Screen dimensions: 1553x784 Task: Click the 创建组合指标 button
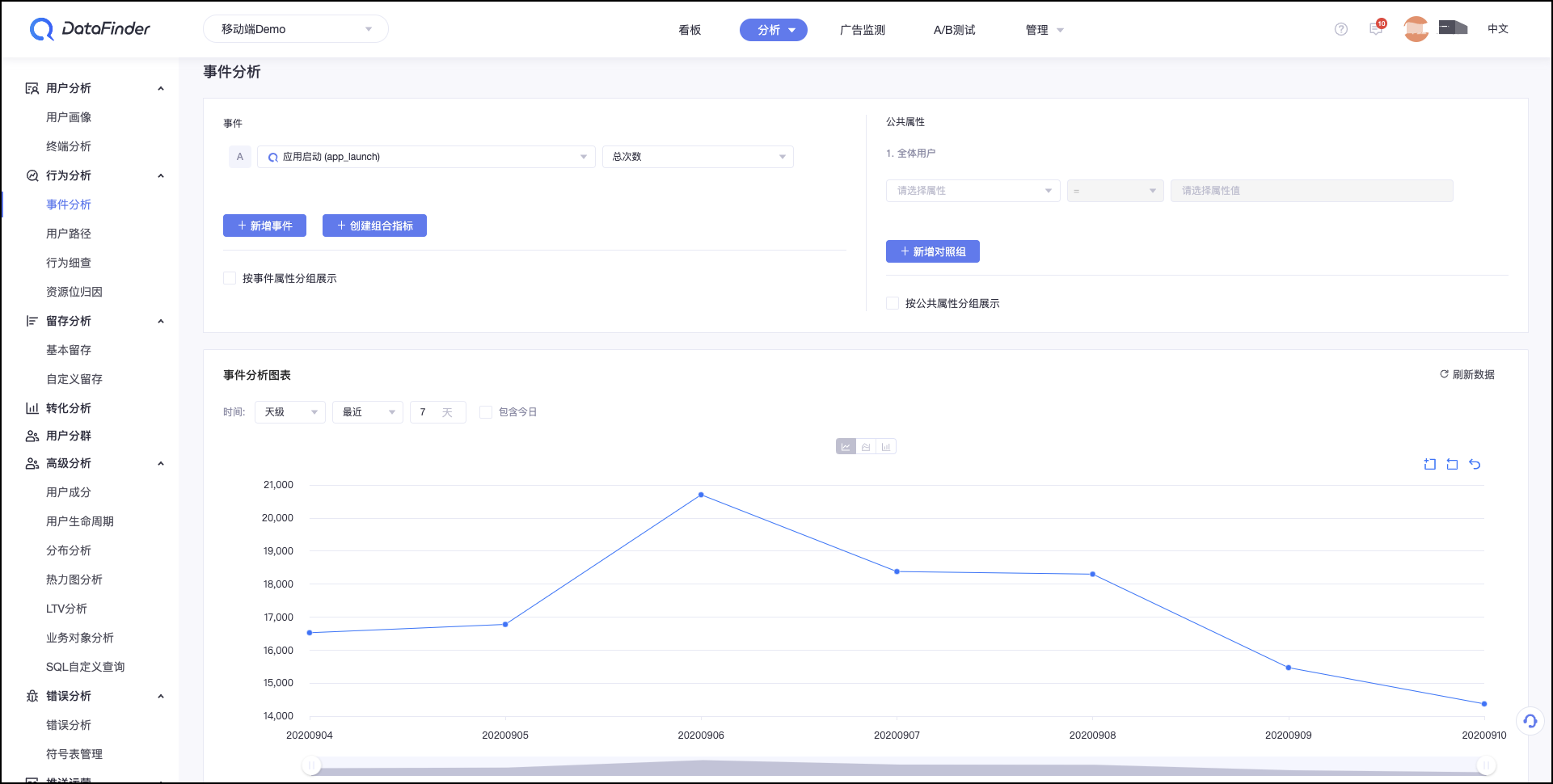coord(374,226)
